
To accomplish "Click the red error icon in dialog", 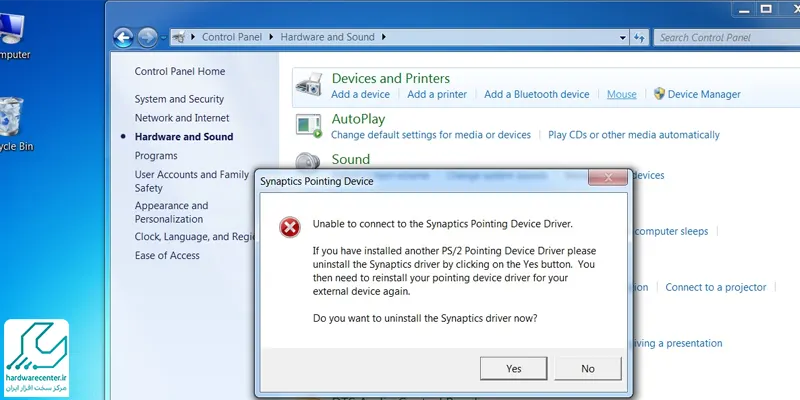I will pos(290,227).
